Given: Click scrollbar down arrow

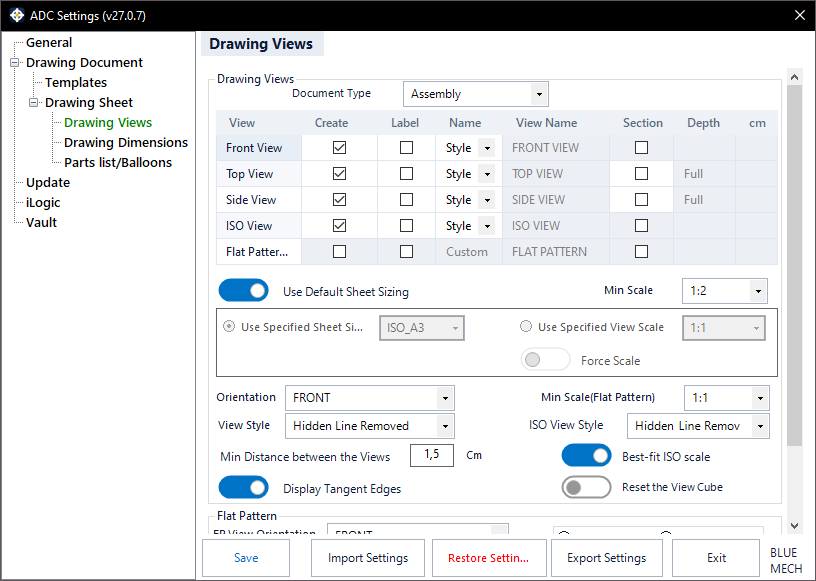Looking at the screenshot, I should coord(794,526).
